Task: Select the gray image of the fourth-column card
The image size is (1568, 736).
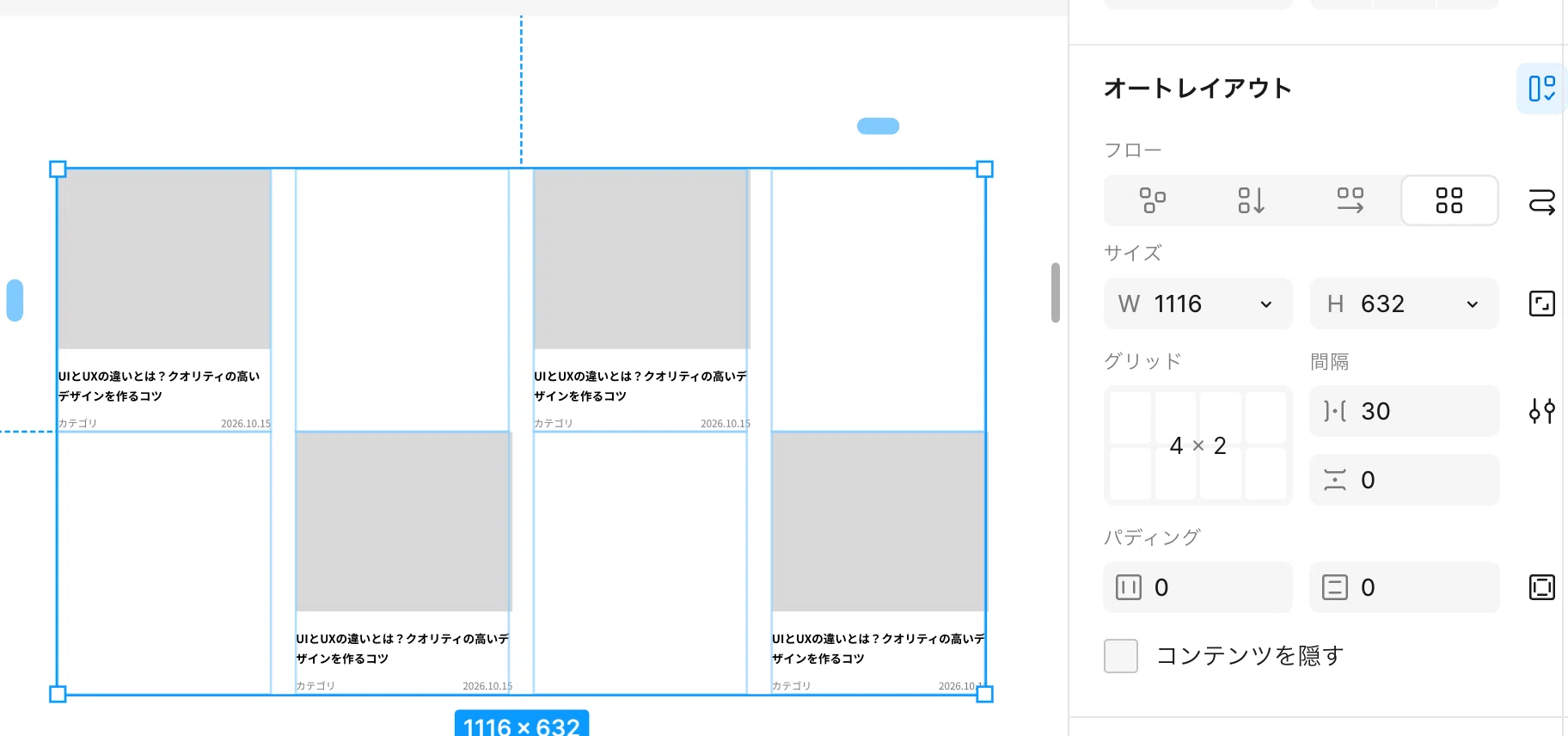Action: tap(879, 522)
